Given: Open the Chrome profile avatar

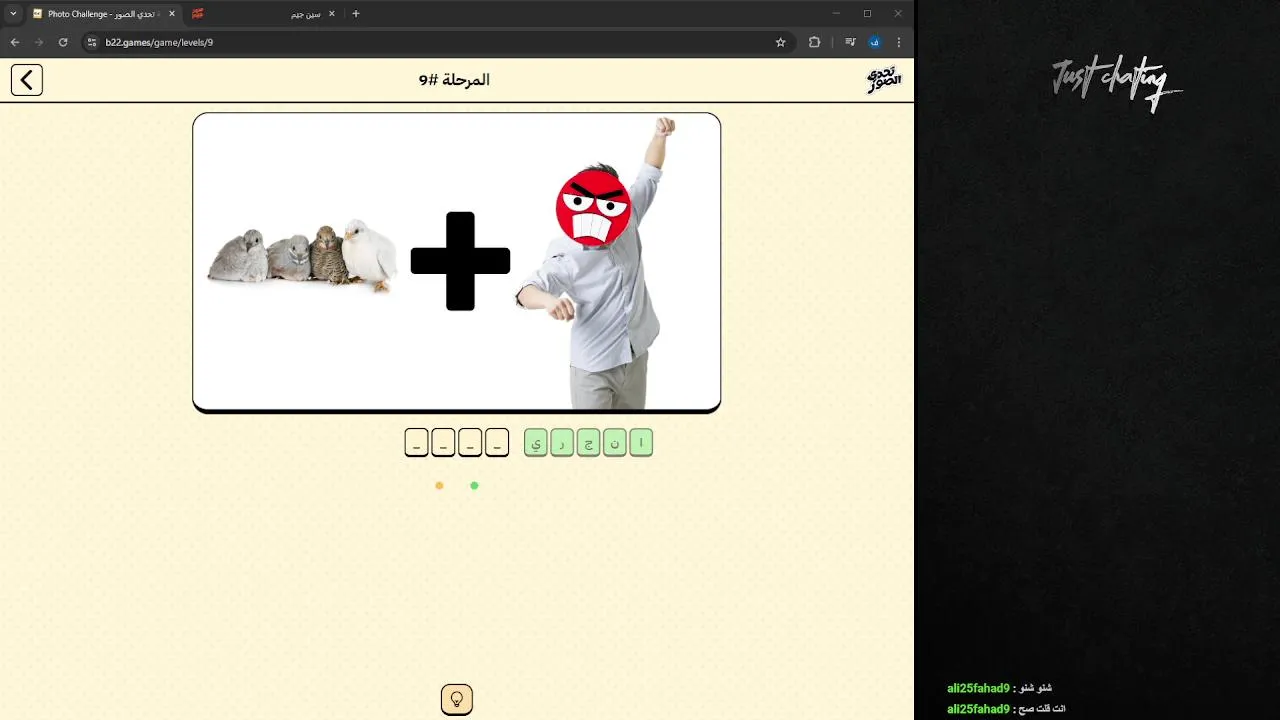Looking at the screenshot, I should pos(874,42).
